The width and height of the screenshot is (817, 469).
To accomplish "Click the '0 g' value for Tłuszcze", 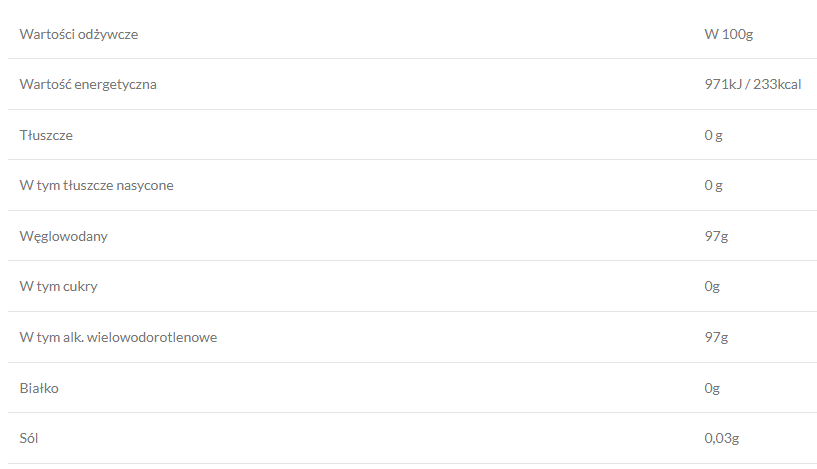I will click(x=713, y=135).
